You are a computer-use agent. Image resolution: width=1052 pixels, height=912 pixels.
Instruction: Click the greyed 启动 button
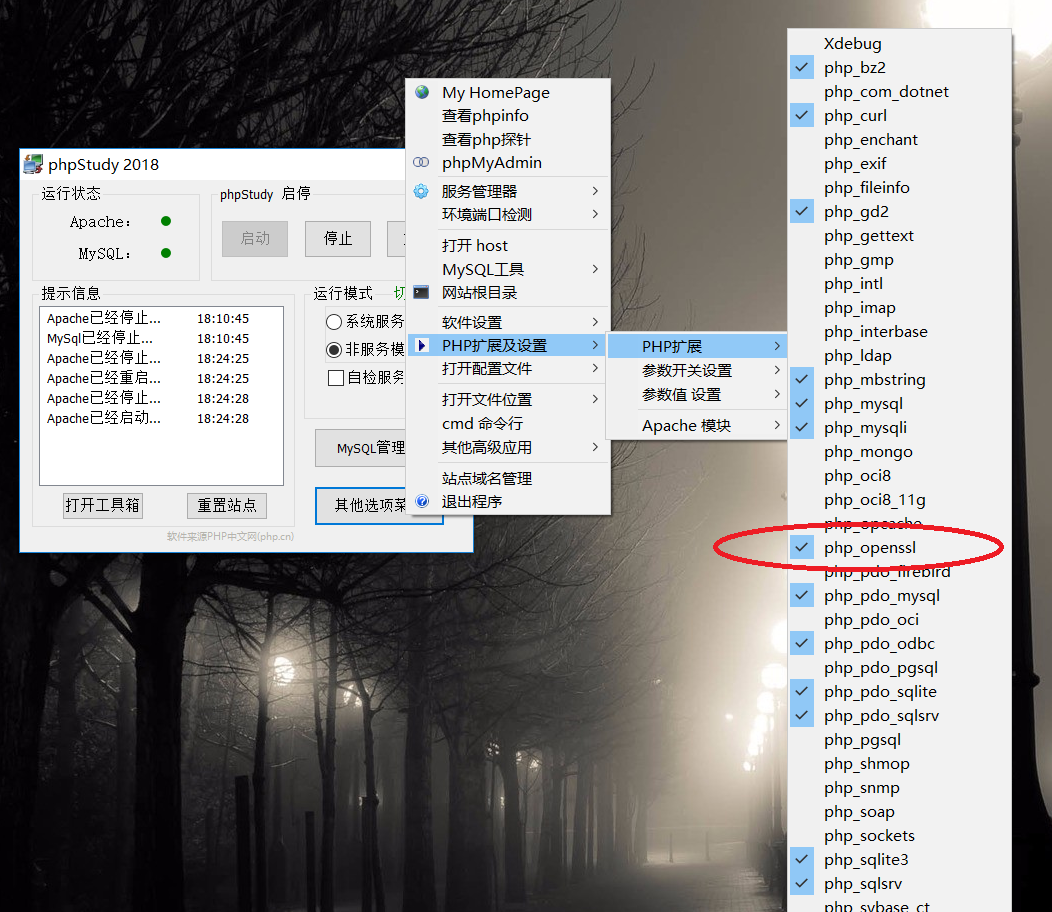coord(255,238)
